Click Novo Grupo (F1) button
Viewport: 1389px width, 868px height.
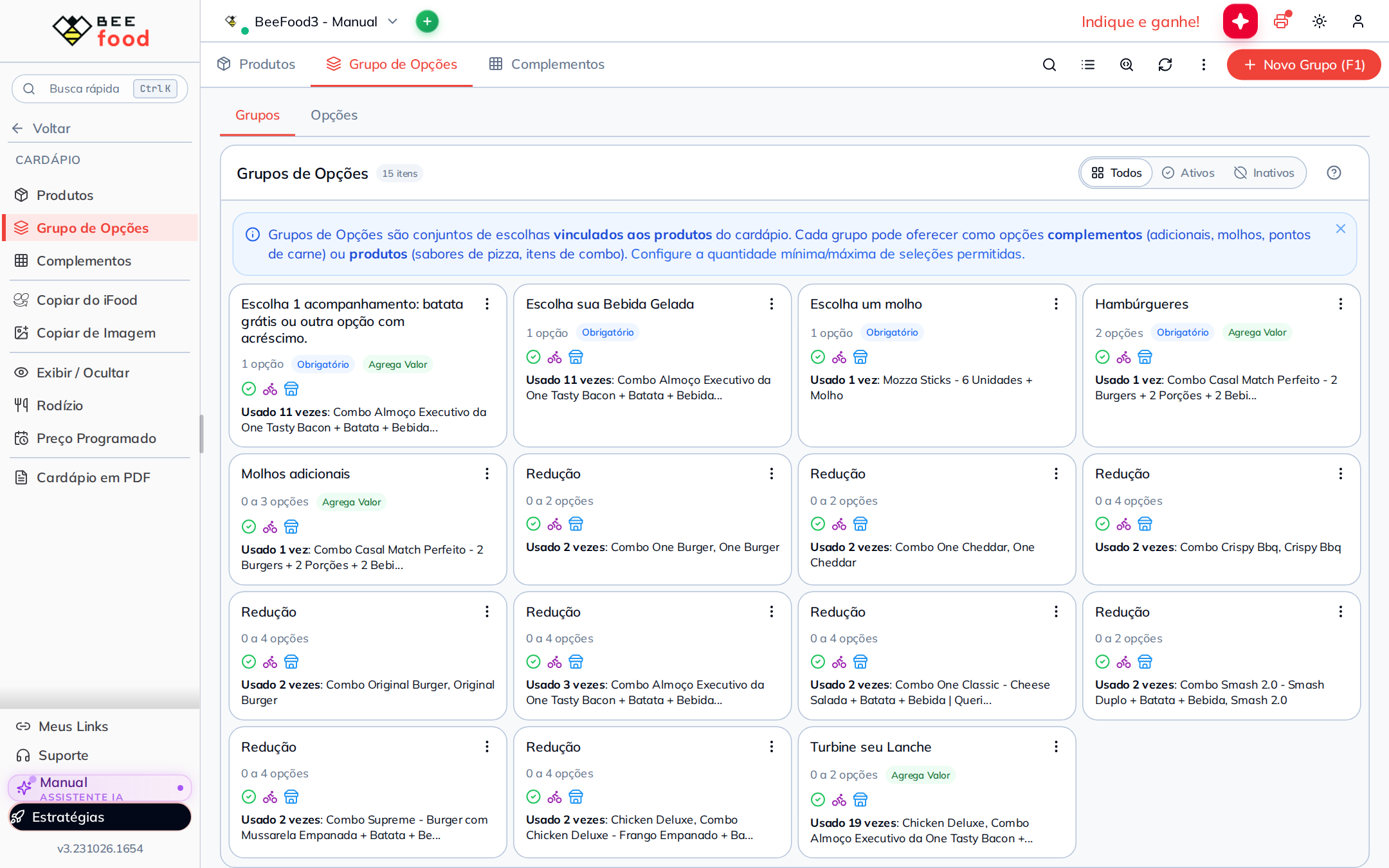[1304, 65]
